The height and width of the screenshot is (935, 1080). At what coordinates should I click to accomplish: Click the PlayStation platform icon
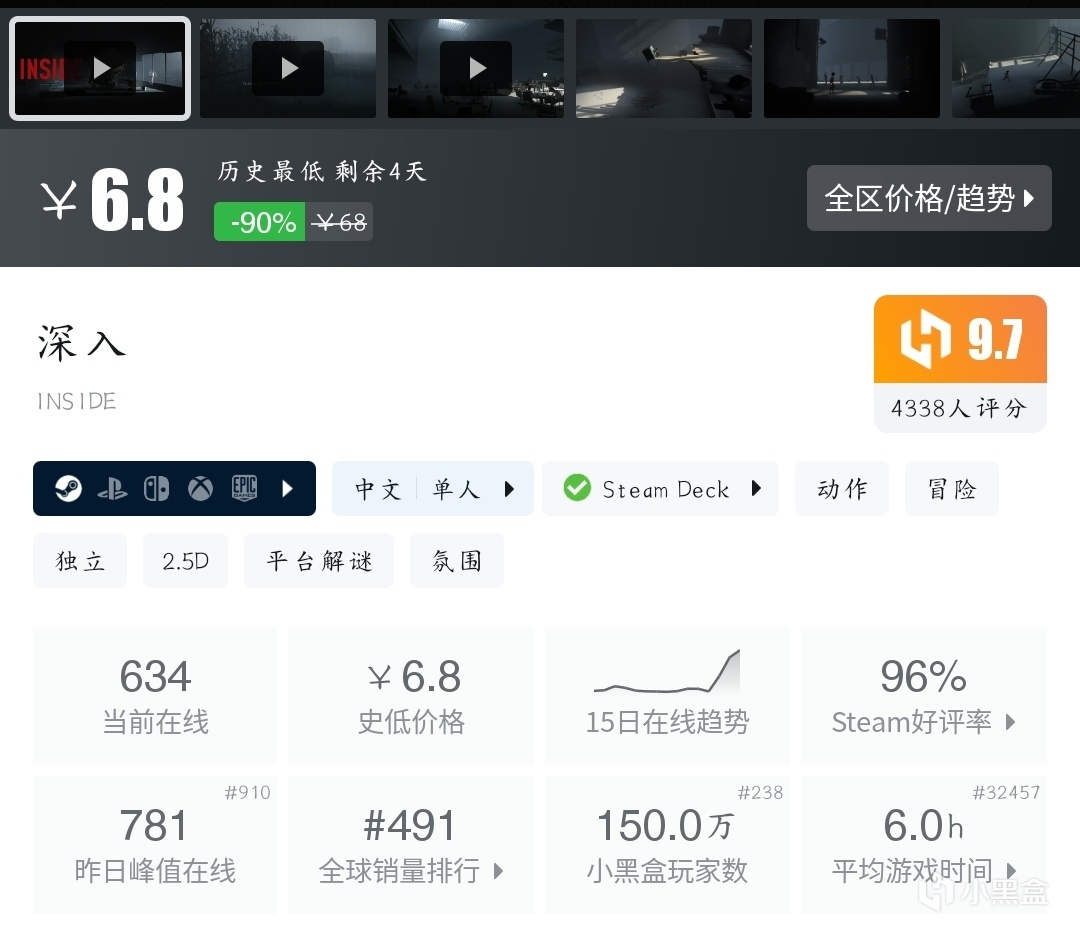click(112, 489)
